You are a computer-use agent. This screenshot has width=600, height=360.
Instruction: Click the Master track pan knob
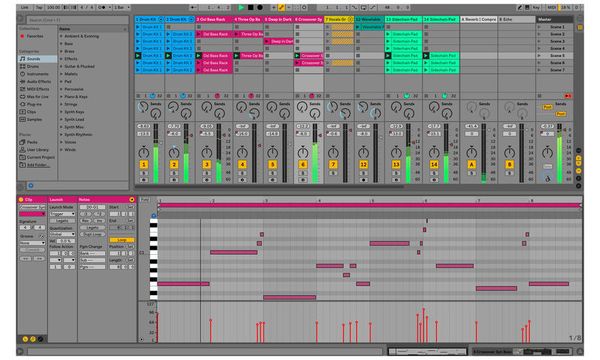click(548, 153)
